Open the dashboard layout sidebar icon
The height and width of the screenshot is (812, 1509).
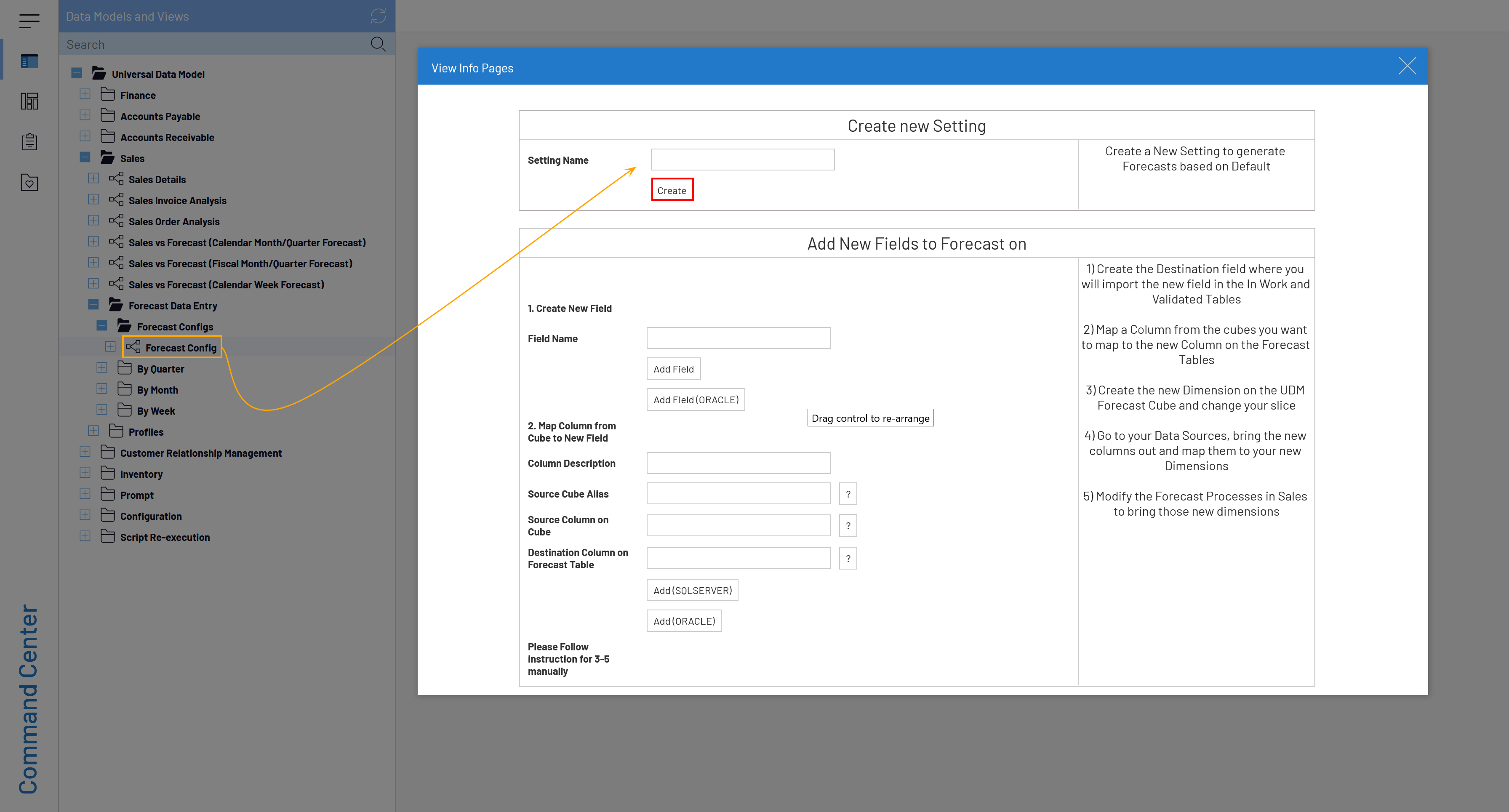pyautogui.click(x=29, y=101)
